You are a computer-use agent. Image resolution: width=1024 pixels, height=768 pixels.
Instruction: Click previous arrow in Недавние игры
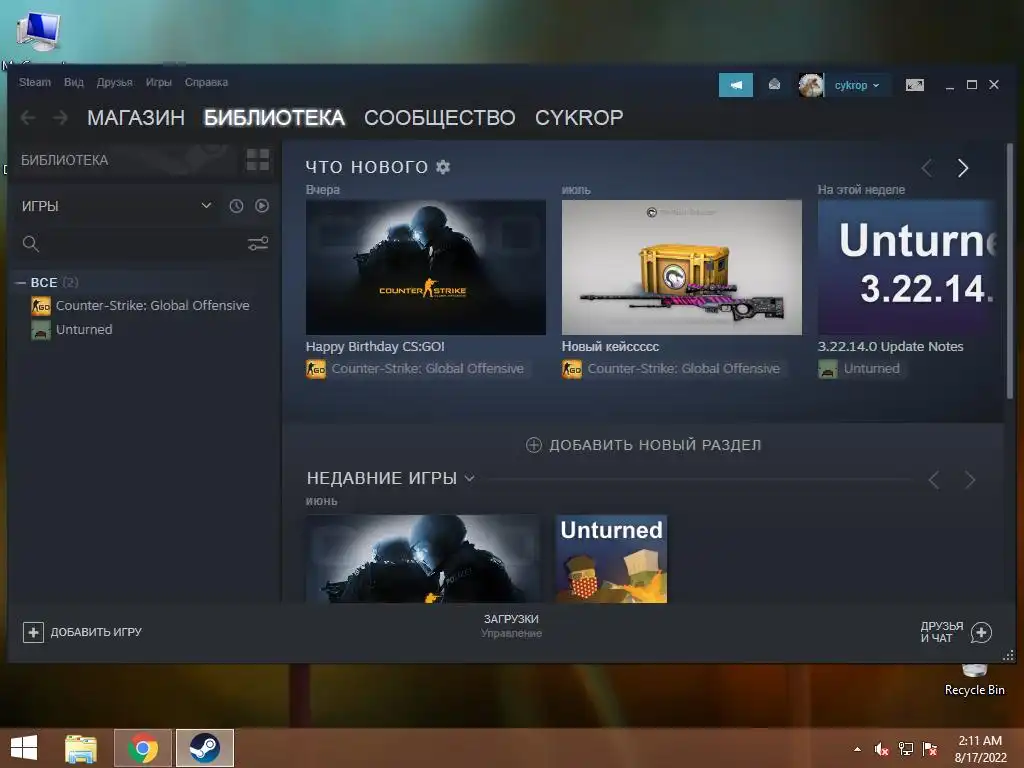[x=934, y=480]
